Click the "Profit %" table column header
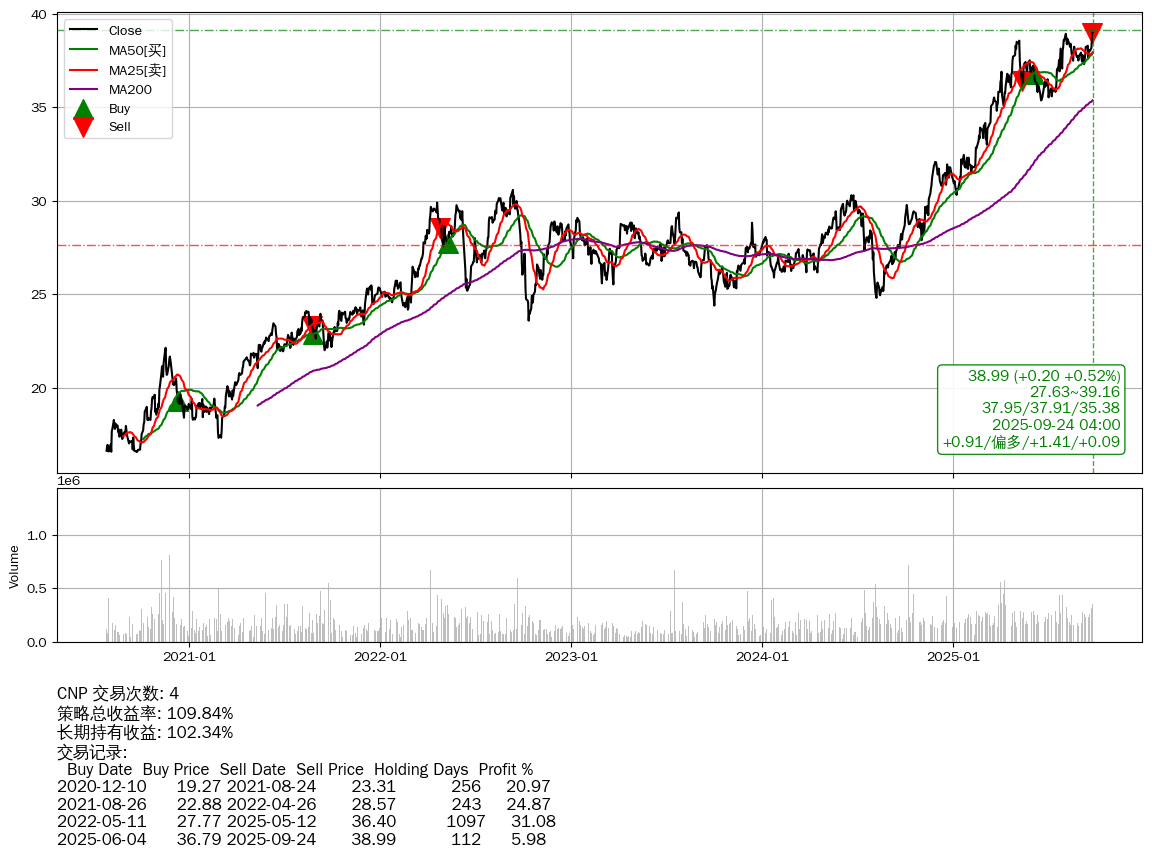1152x857 pixels. (505, 770)
